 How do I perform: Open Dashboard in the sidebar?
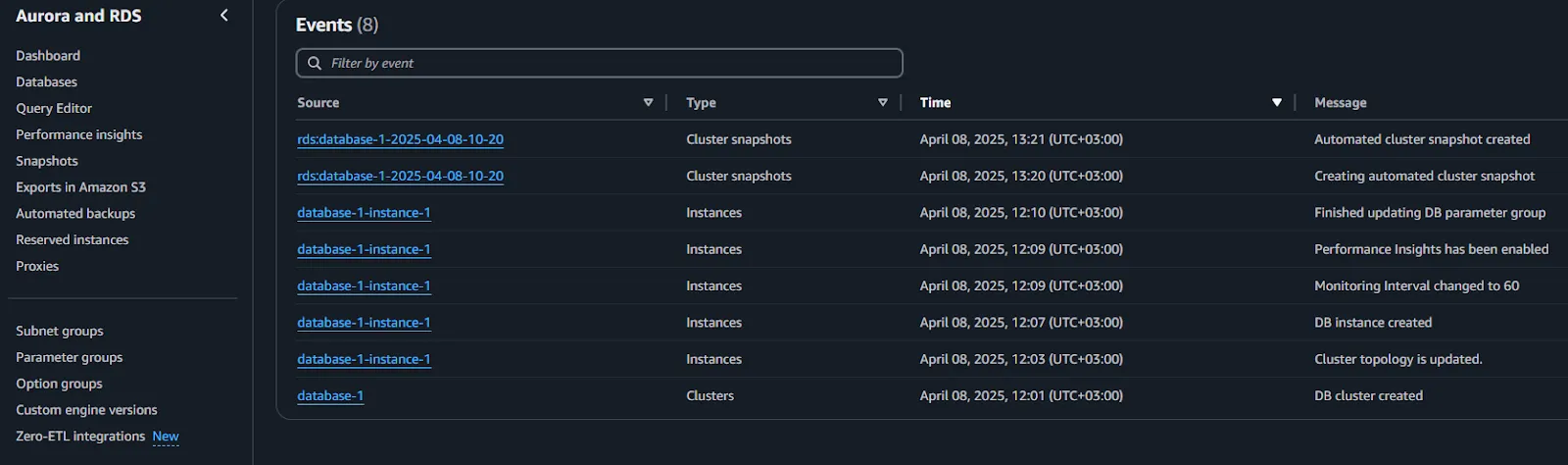48,56
